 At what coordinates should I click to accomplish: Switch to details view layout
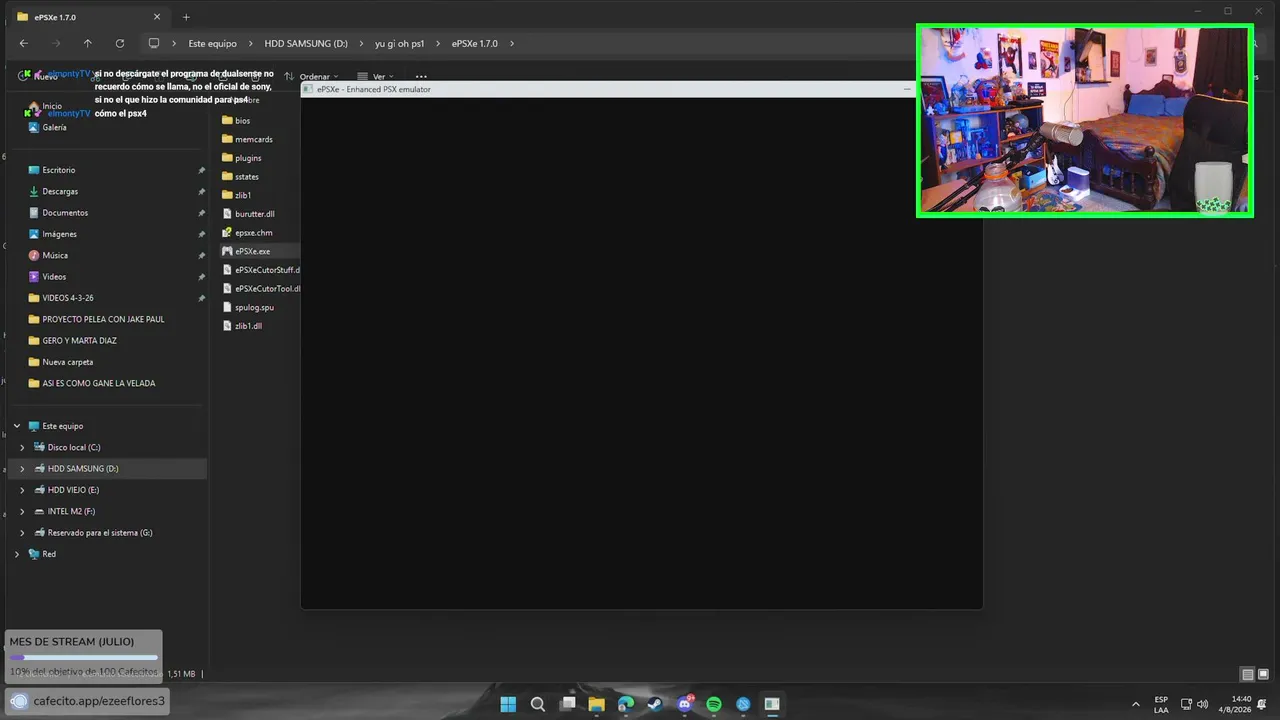coord(1247,674)
